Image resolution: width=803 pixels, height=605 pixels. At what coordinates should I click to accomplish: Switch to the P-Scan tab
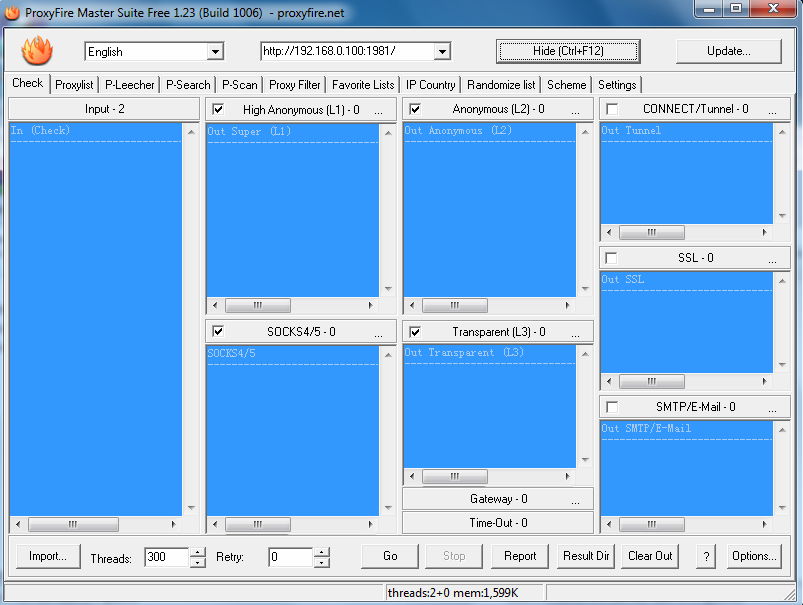point(240,85)
